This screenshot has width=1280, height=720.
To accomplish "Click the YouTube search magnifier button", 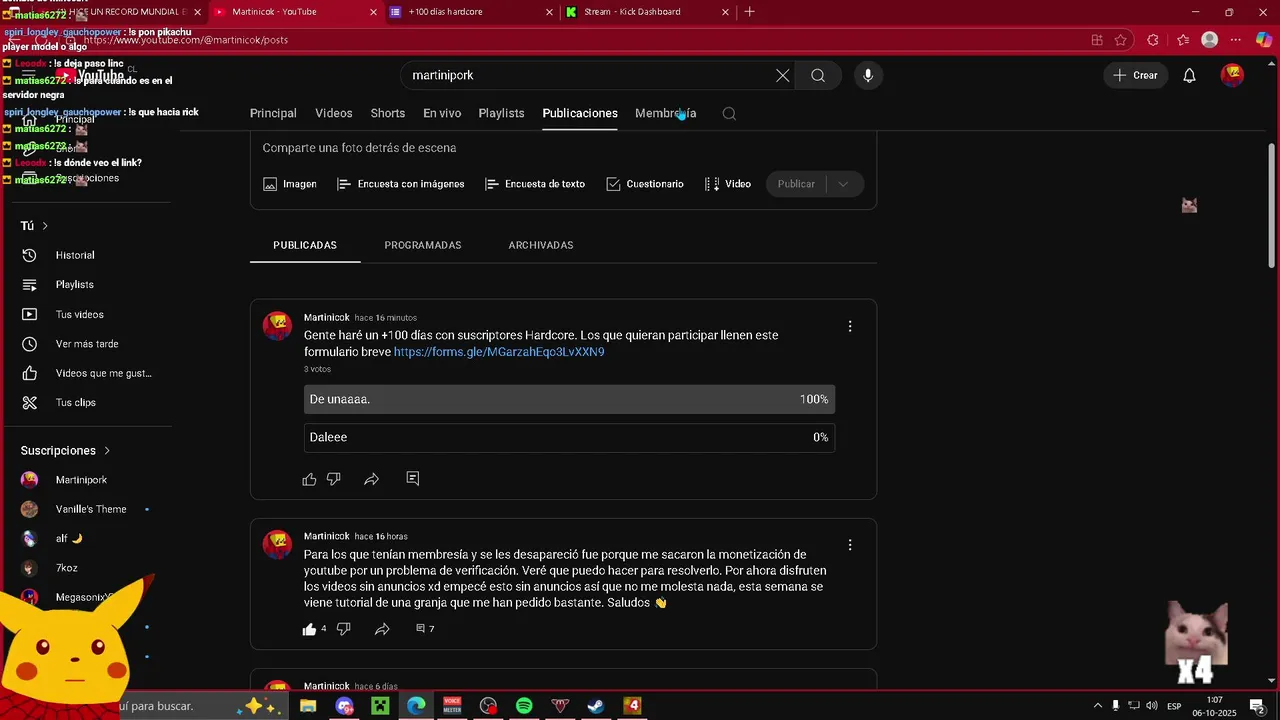I will click(818, 75).
